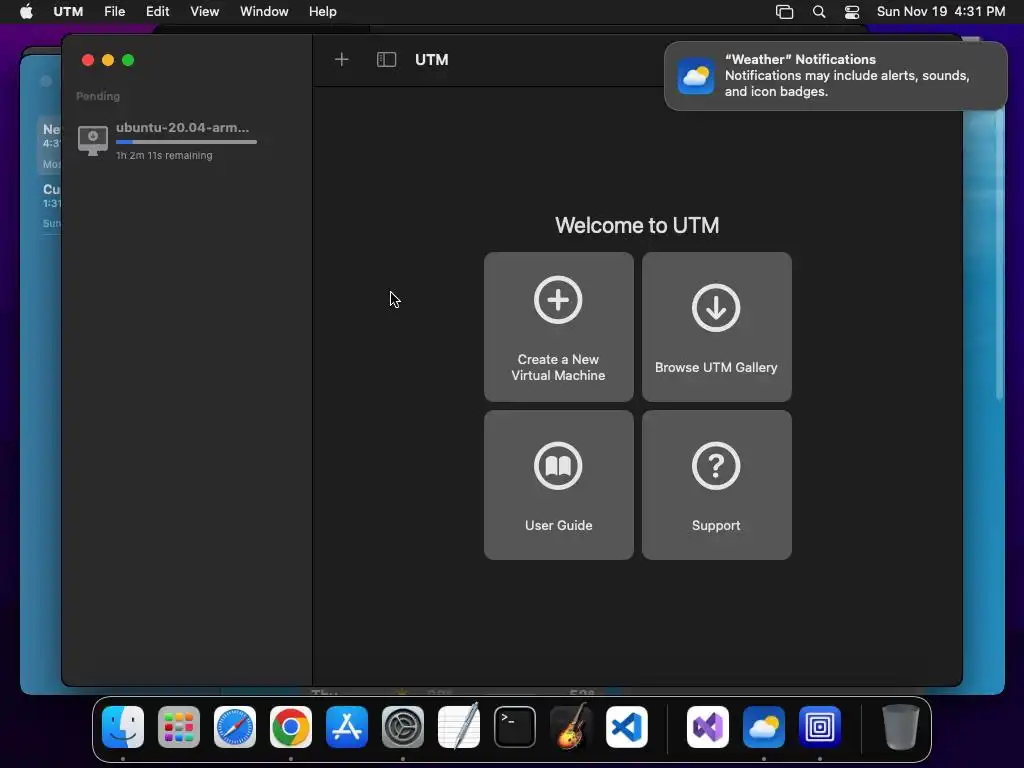Open the Window menu

click(x=264, y=11)
